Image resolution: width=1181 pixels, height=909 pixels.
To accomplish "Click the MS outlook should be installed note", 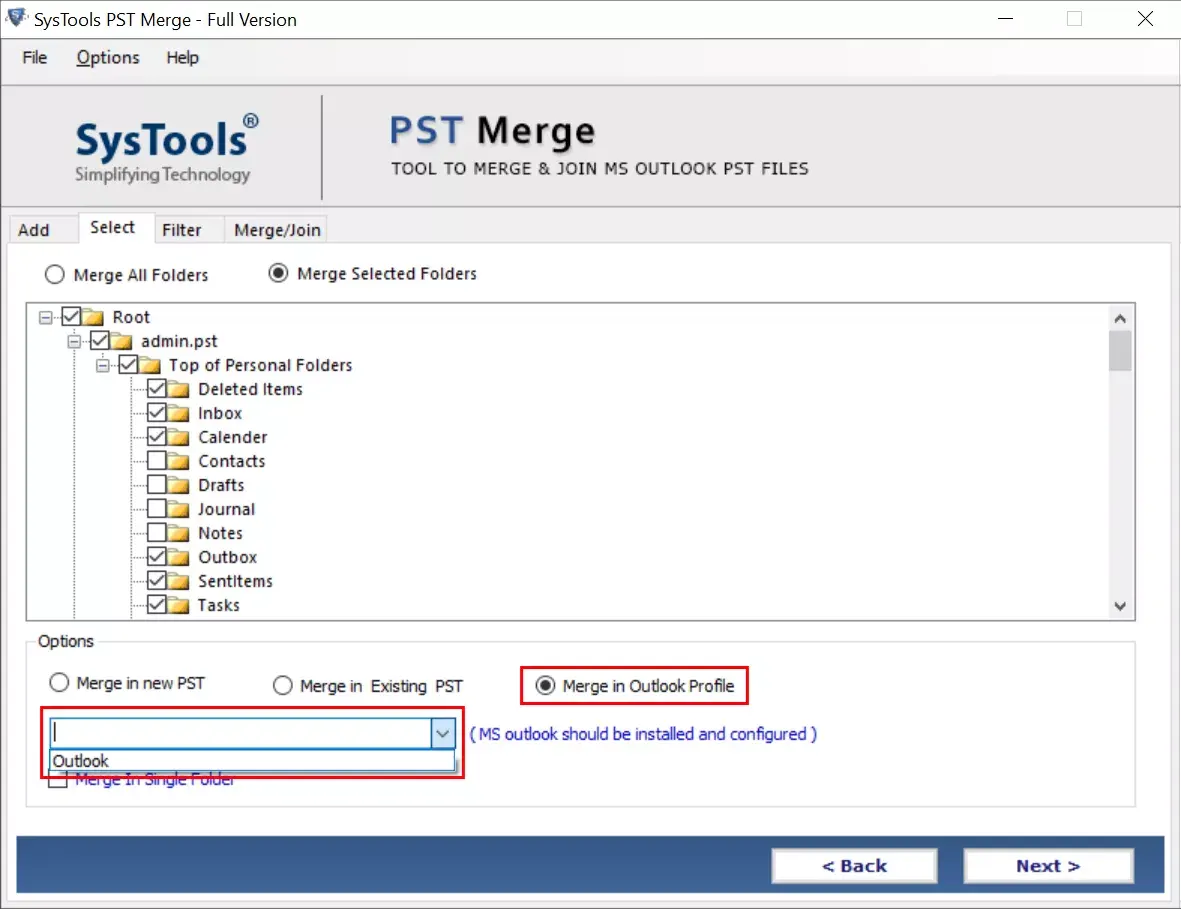I will coord(643,734).
